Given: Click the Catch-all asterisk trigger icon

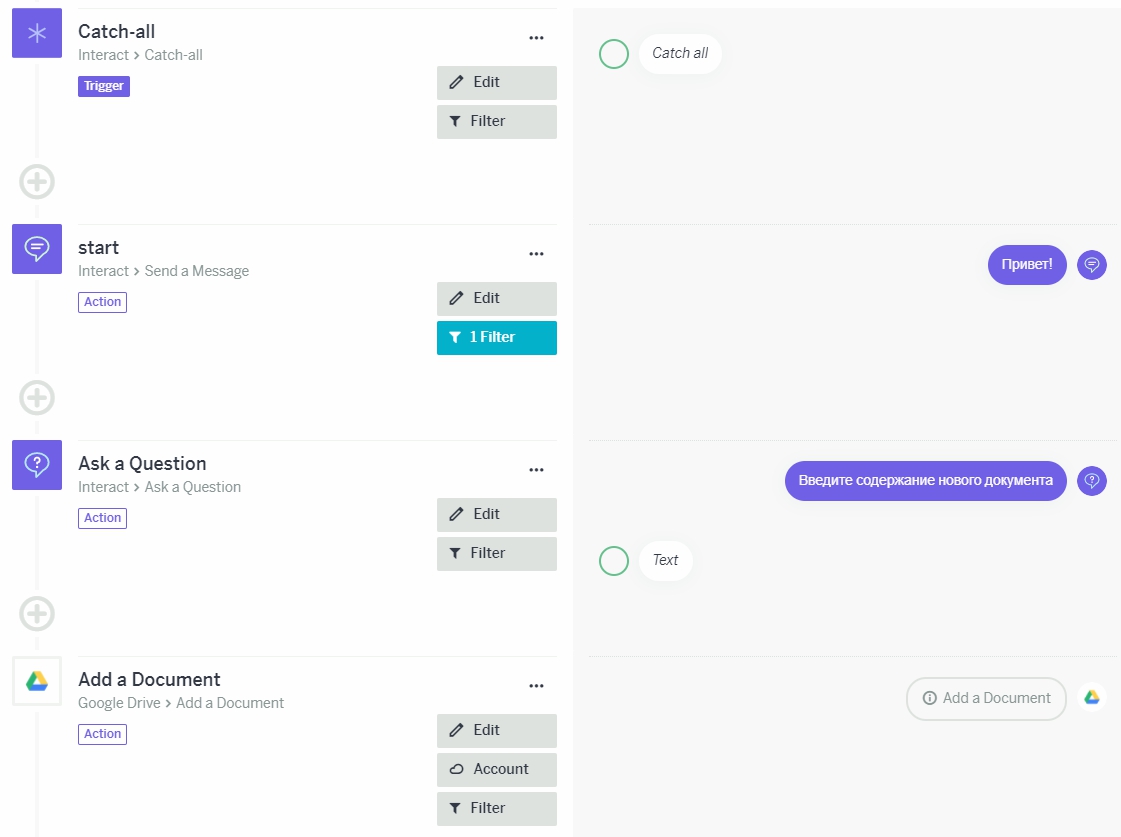Looking at the screenshot, I should point(36,33).
